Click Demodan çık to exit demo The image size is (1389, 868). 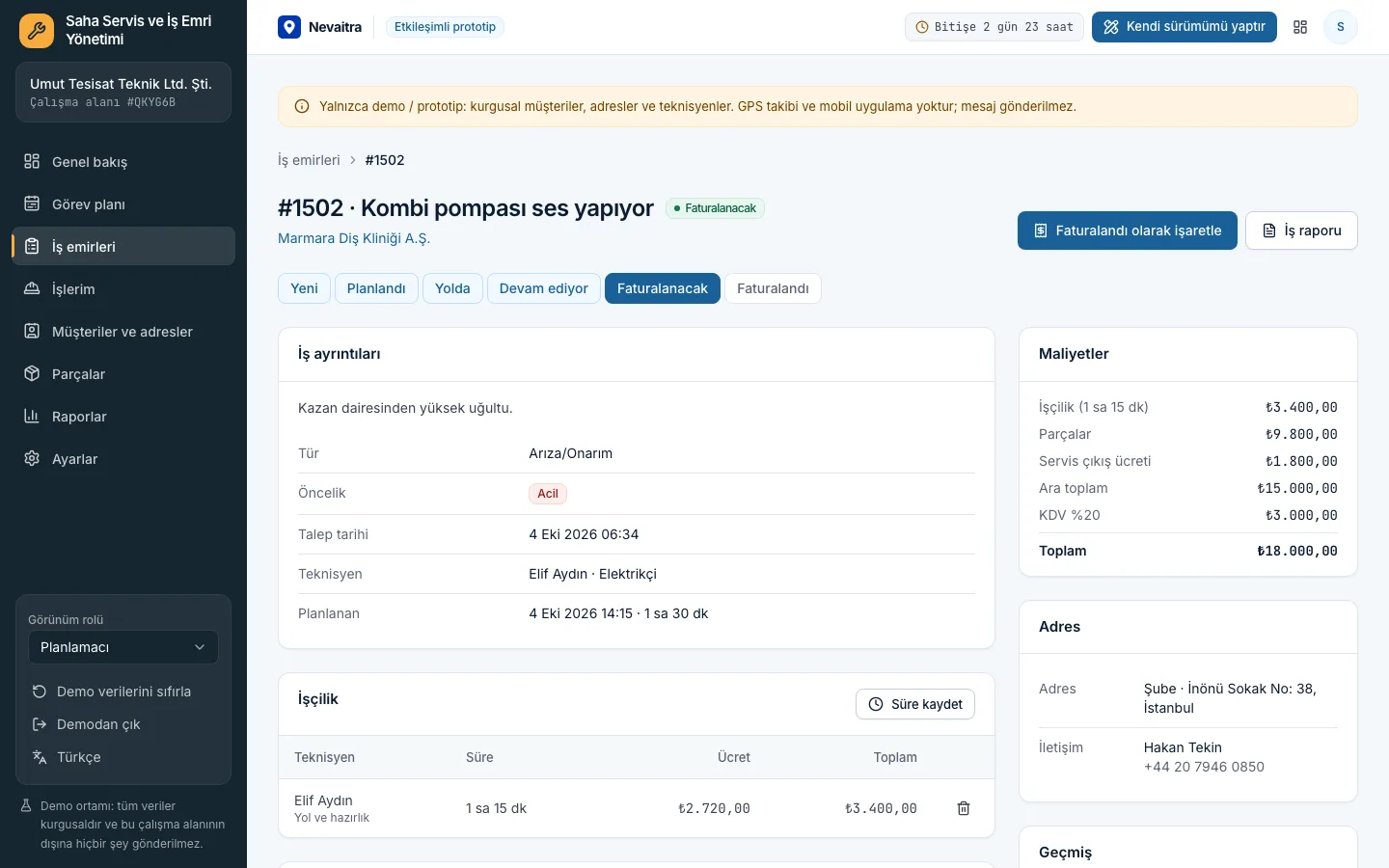coord(123,724)
